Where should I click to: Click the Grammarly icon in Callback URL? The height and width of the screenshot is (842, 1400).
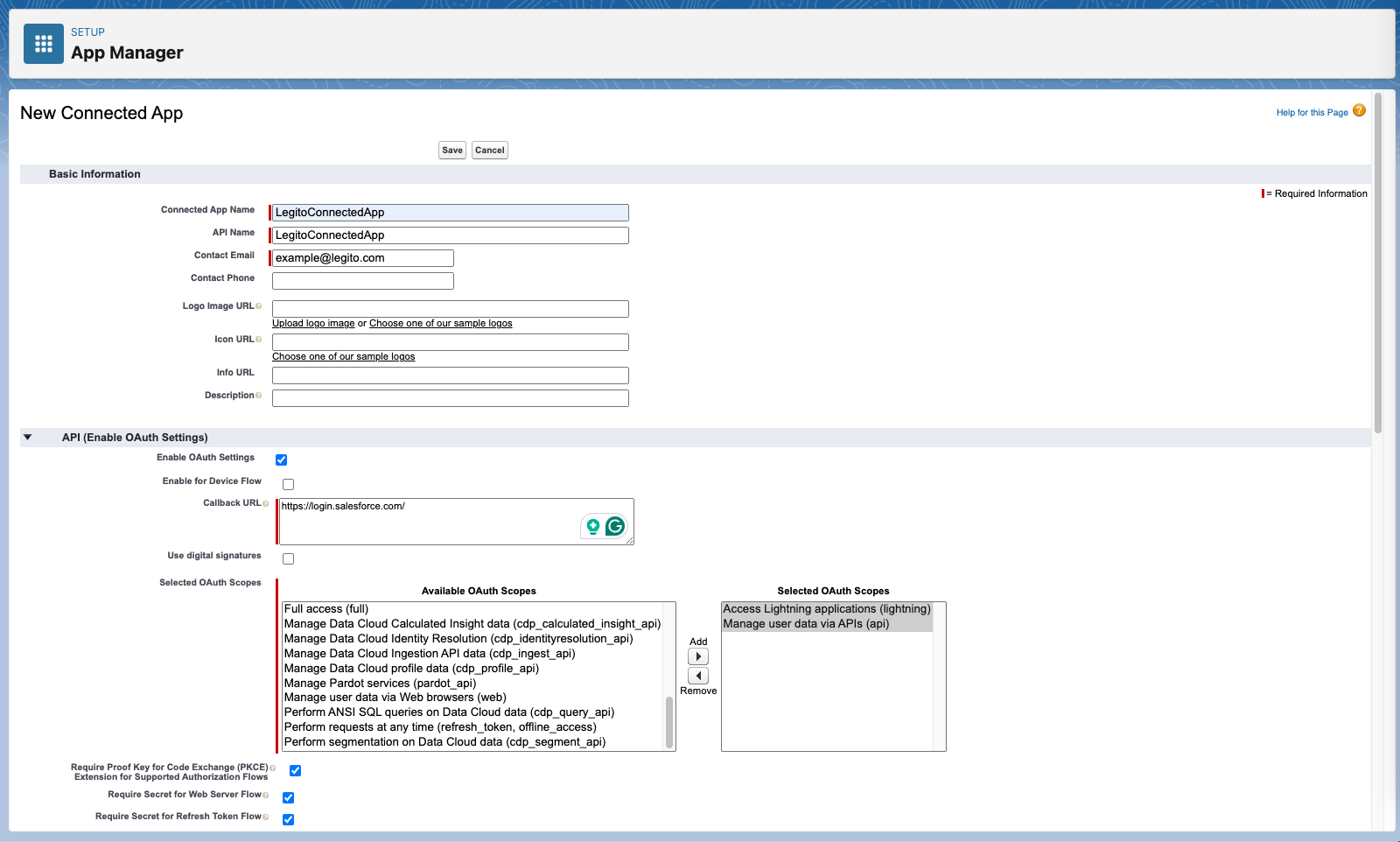tap(615, 526)
